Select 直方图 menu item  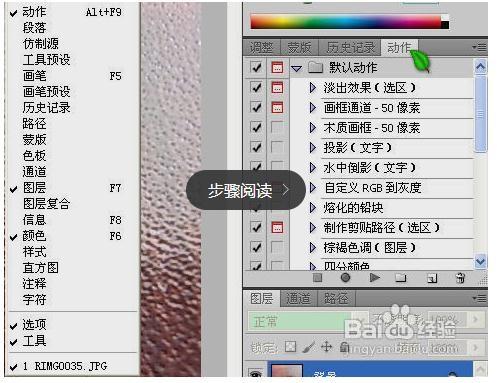[72, 268]
